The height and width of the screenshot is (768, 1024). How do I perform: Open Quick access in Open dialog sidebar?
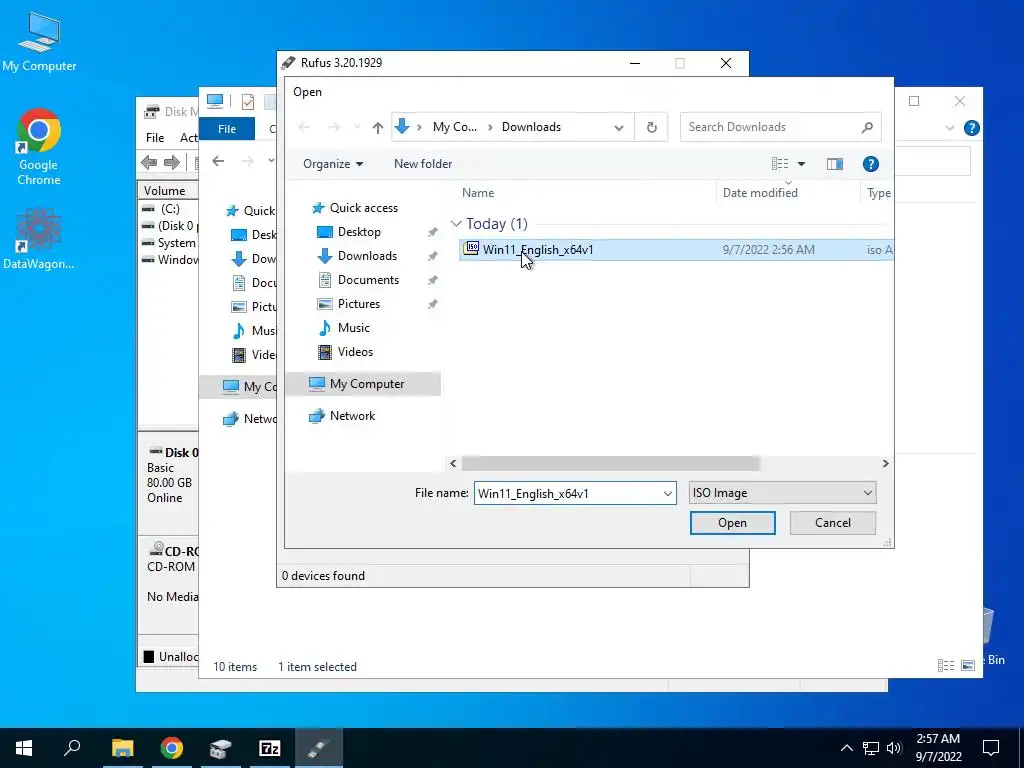click(363, 208)
